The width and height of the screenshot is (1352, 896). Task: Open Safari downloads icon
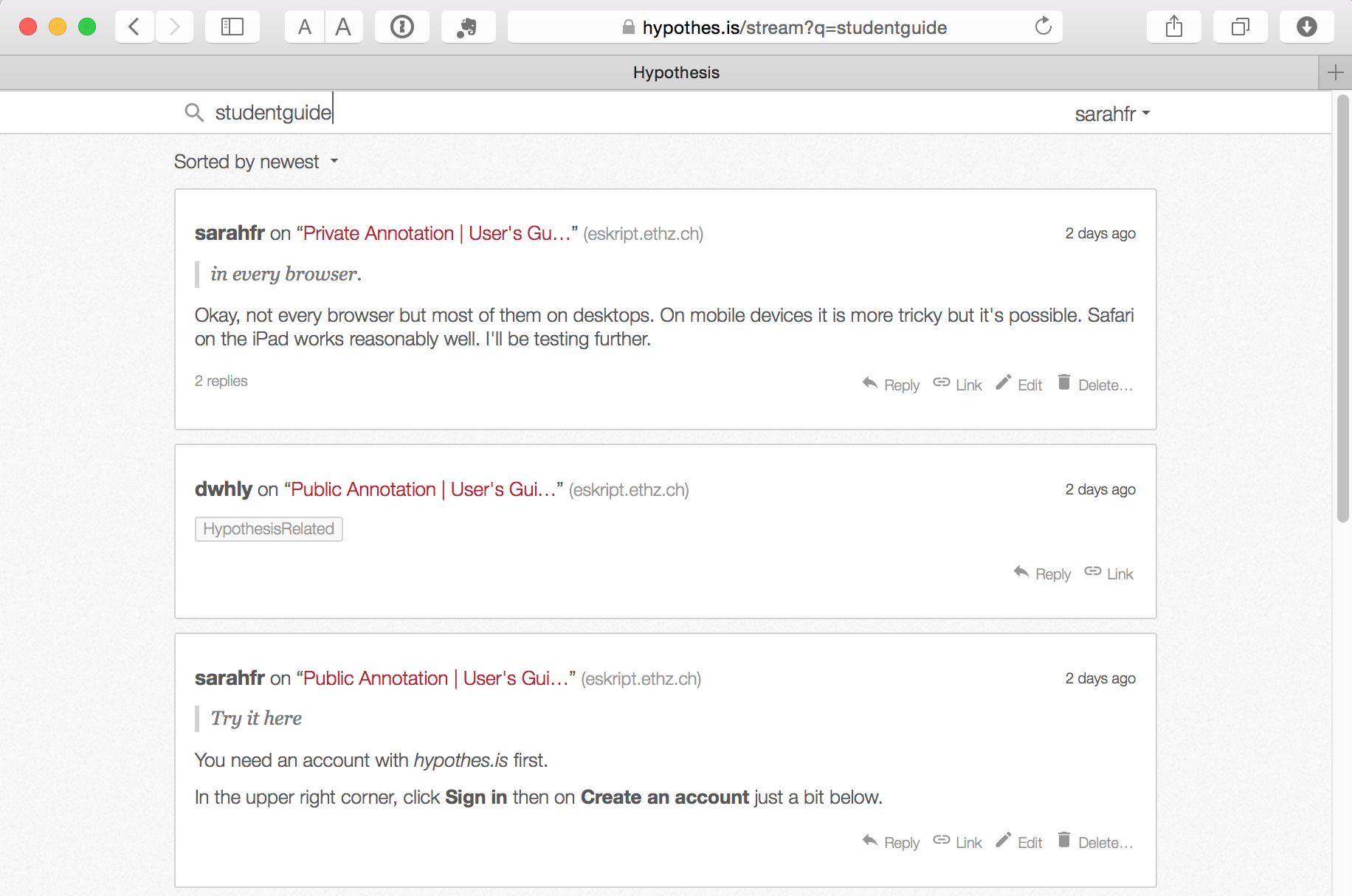(1307, 27)
